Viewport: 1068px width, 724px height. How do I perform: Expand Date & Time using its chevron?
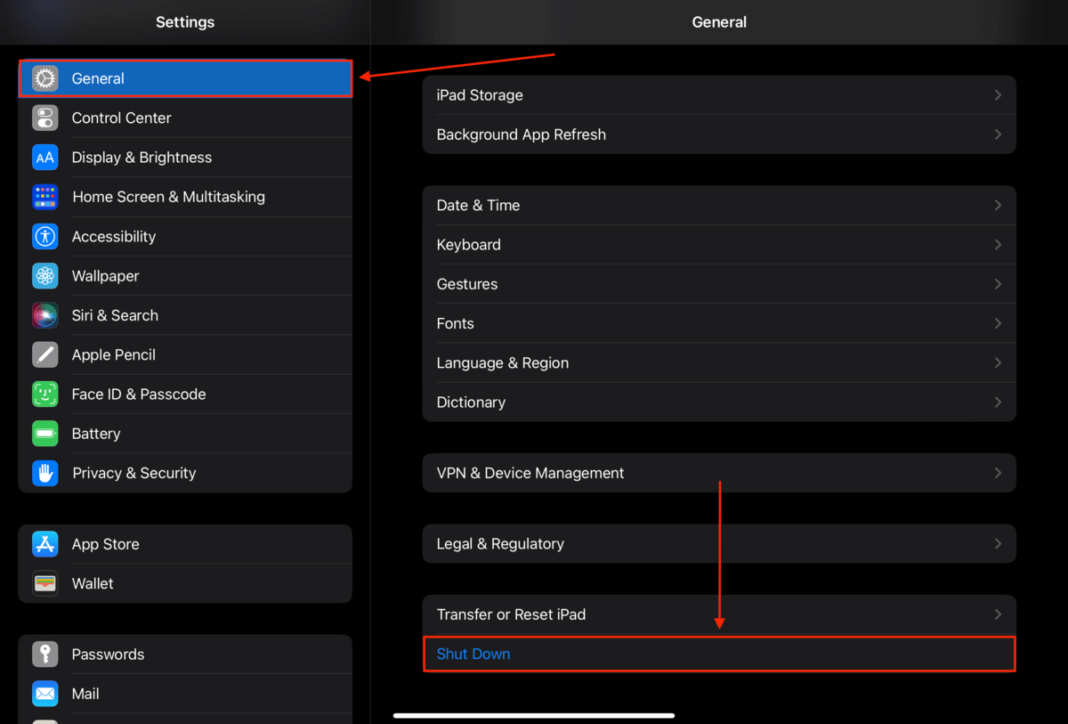tap(997, 205)
